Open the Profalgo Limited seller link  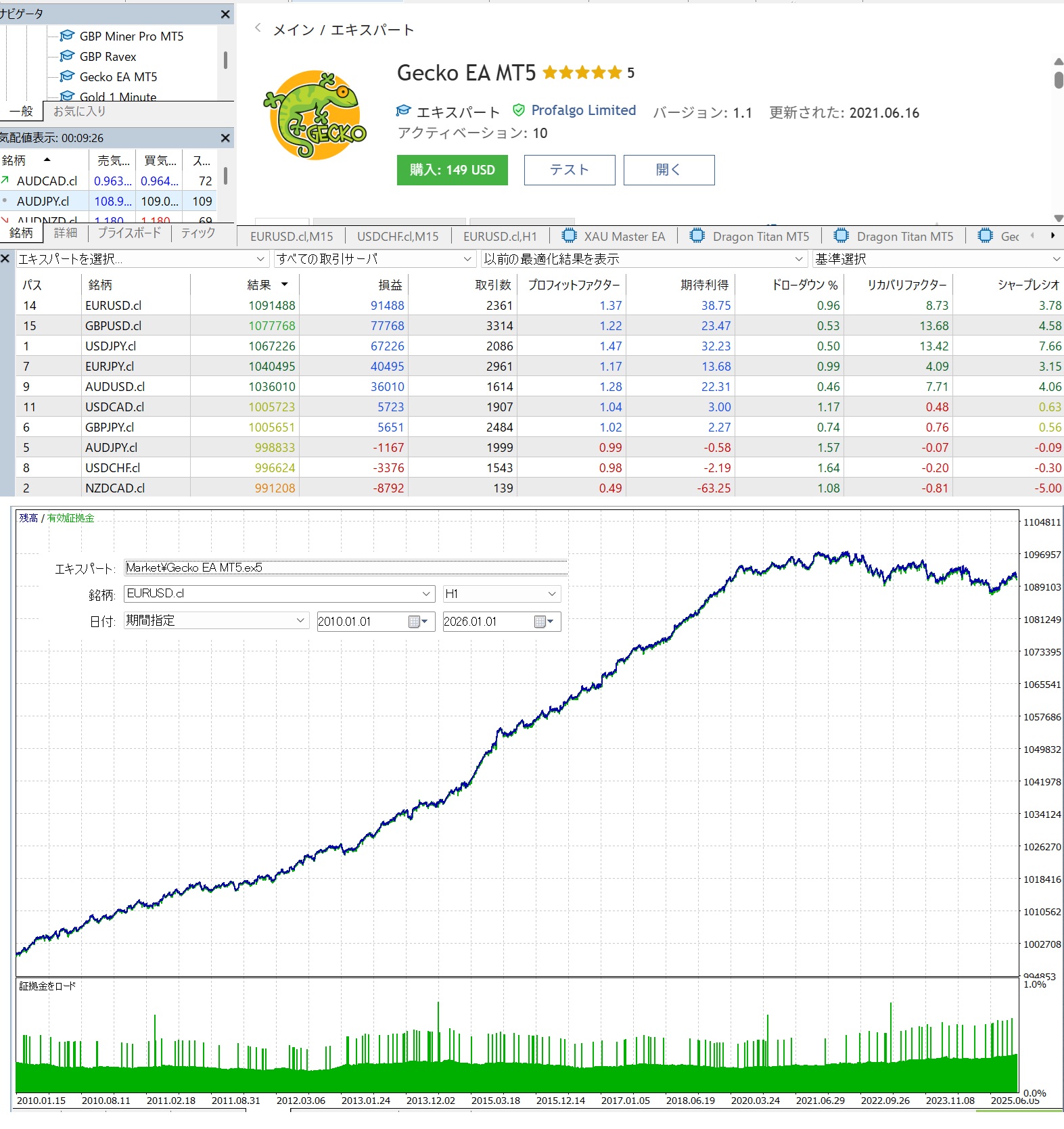pos(583,110)
